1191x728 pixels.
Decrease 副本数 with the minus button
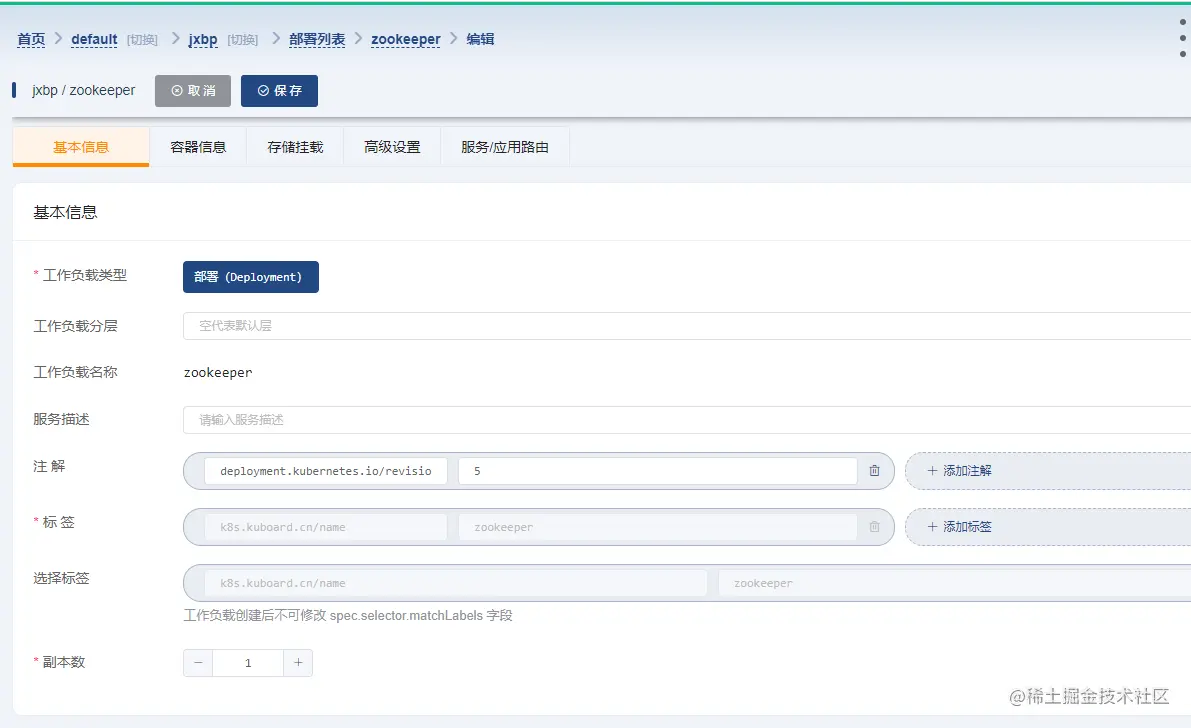tap(198, 663)
